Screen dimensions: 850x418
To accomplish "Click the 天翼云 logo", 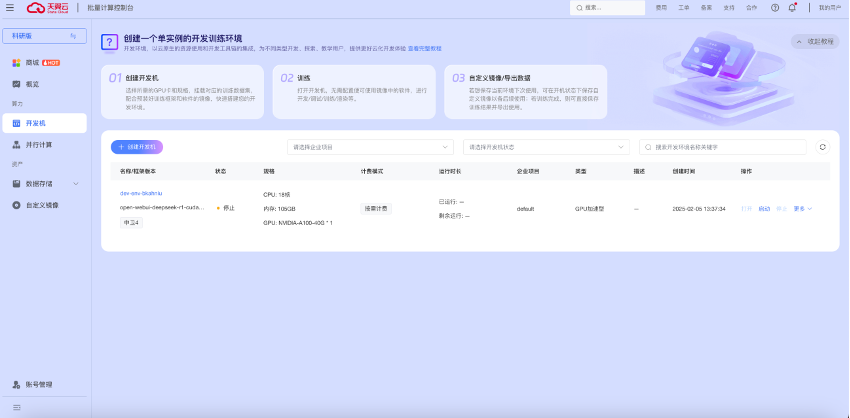I will pyautogui.click(x=48, y=8).
